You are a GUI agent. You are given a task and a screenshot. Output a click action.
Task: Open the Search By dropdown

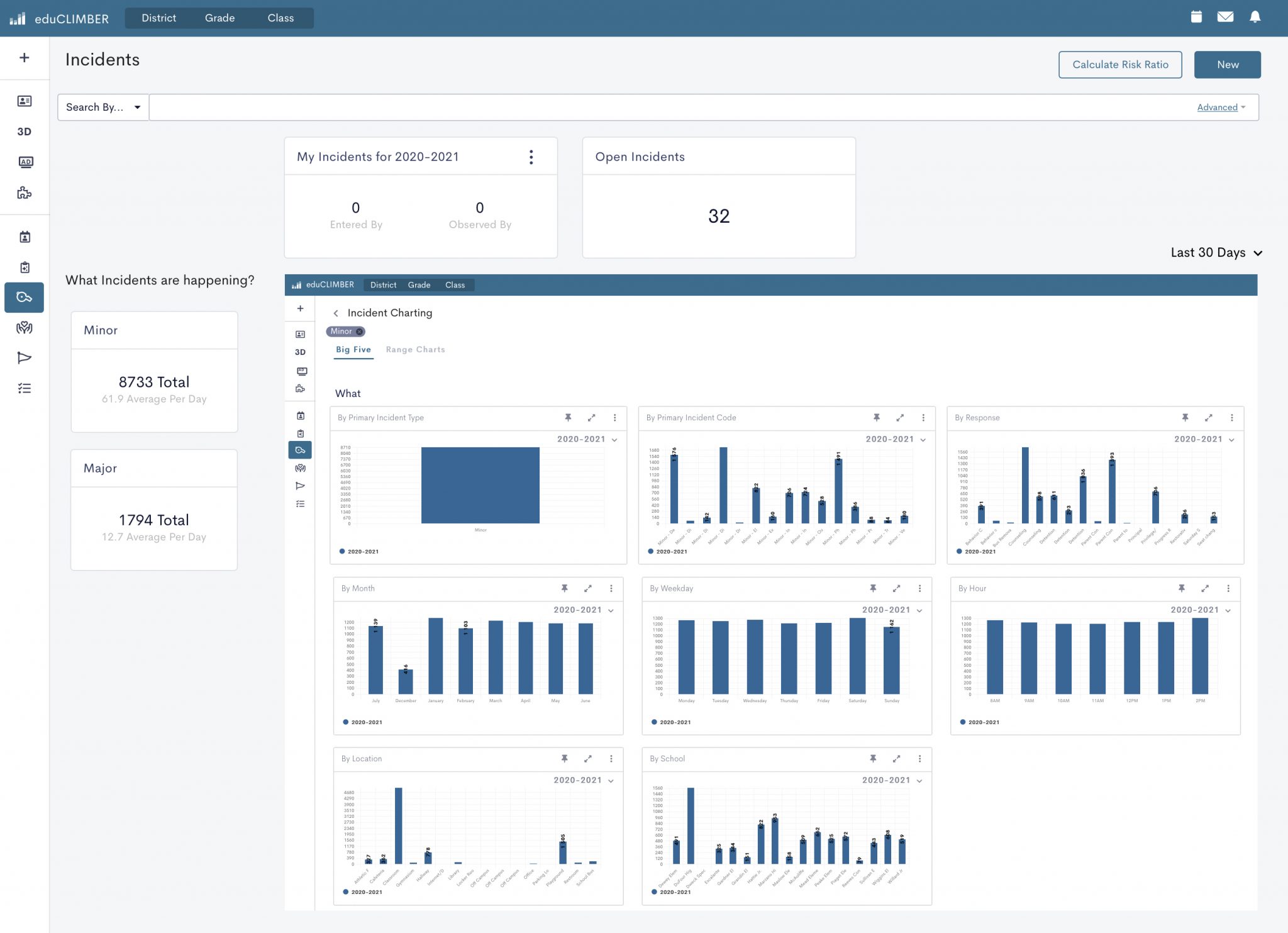click(103, 107)
